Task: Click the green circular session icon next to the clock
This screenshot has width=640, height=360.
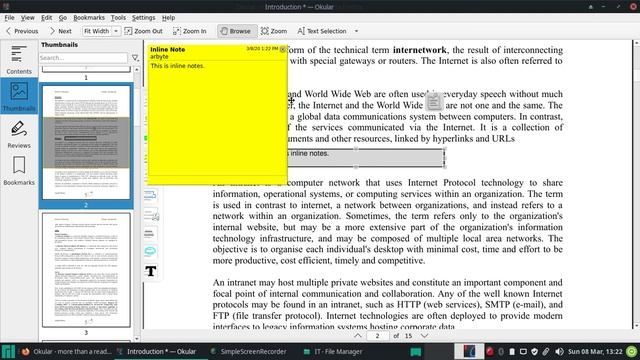Action: click(x=631, y=351)
